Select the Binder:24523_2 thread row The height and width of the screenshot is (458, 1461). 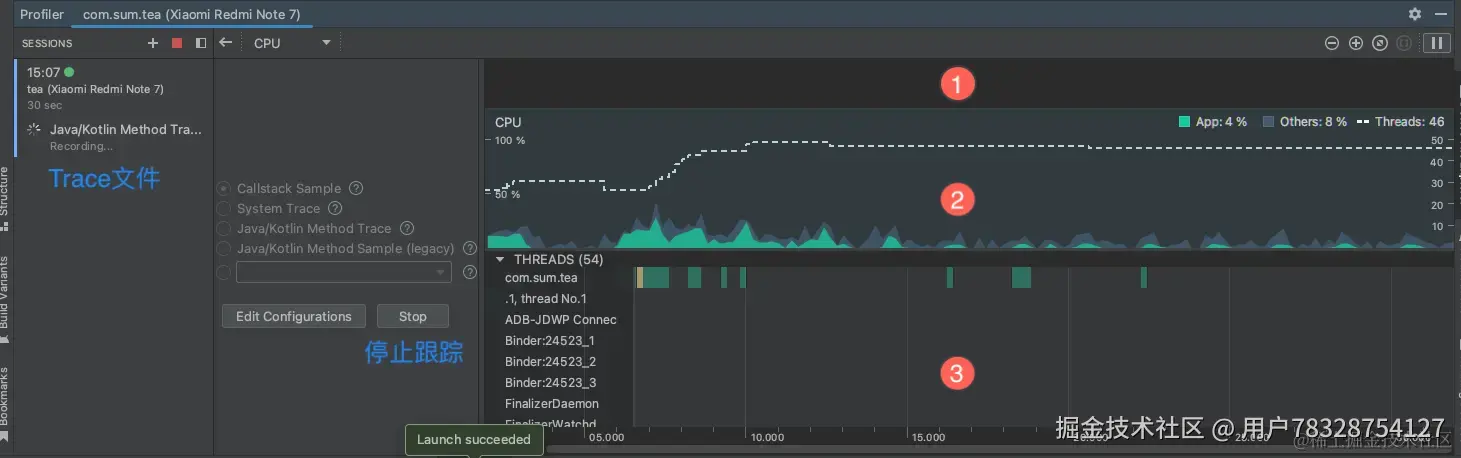point(550,362)
